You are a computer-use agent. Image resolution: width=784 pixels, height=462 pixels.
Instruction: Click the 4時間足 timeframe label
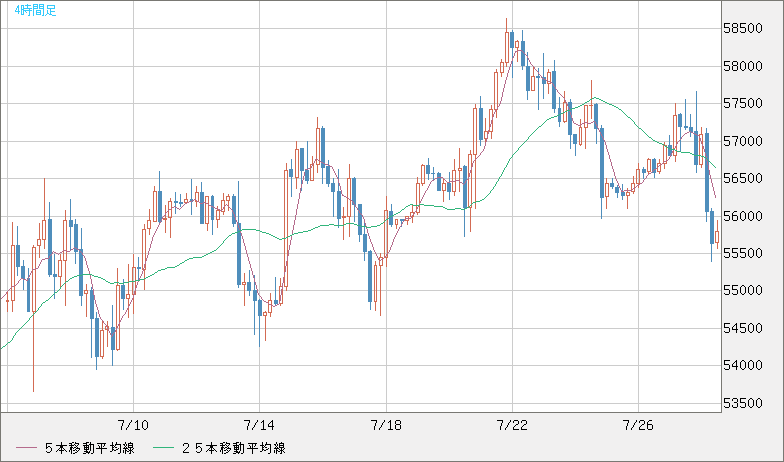point(36,10)
